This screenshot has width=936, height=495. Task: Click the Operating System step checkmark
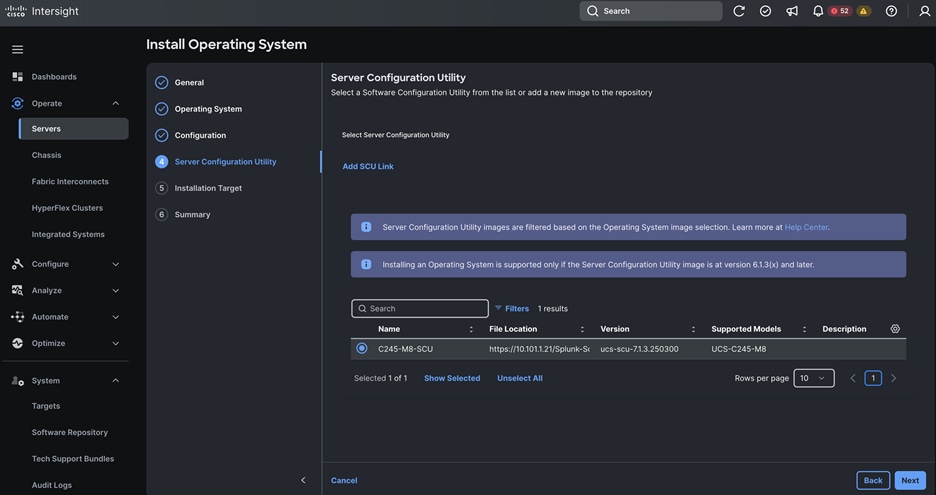pyautogui.click(x=161, y=109)
